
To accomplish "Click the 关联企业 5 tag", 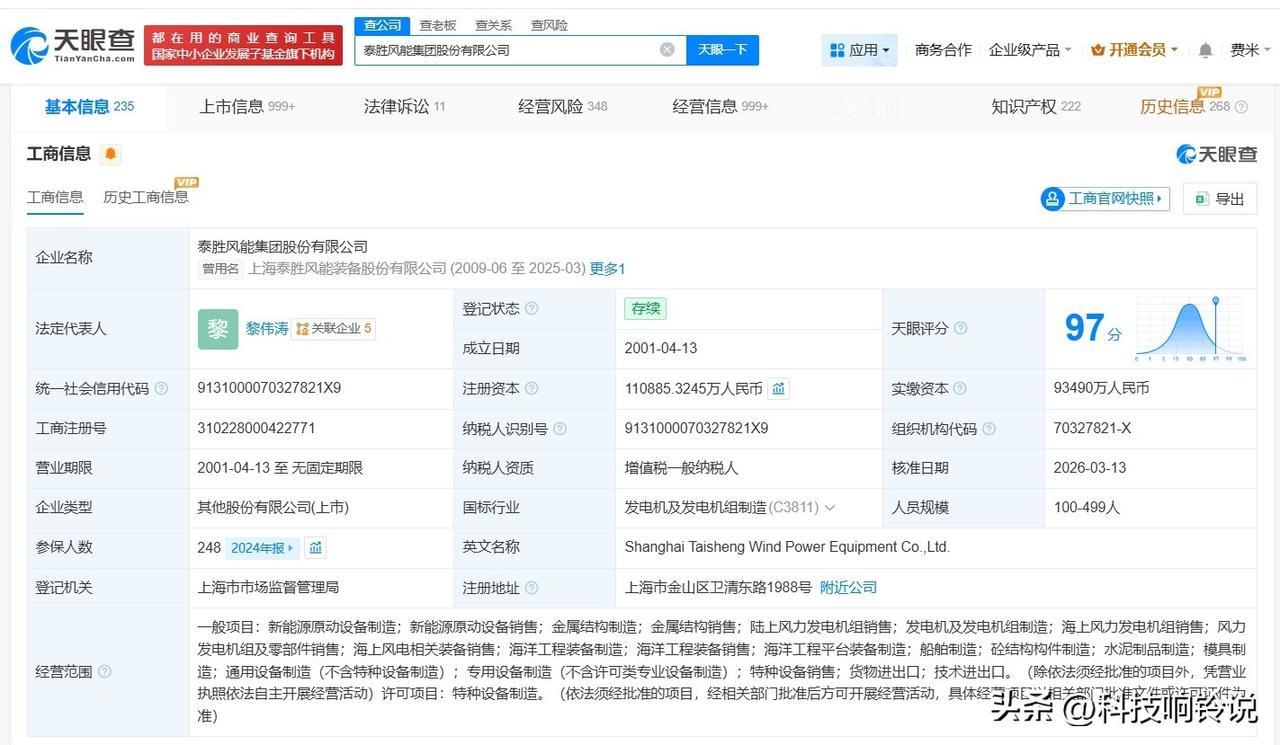I will click(x=334, y=329).
